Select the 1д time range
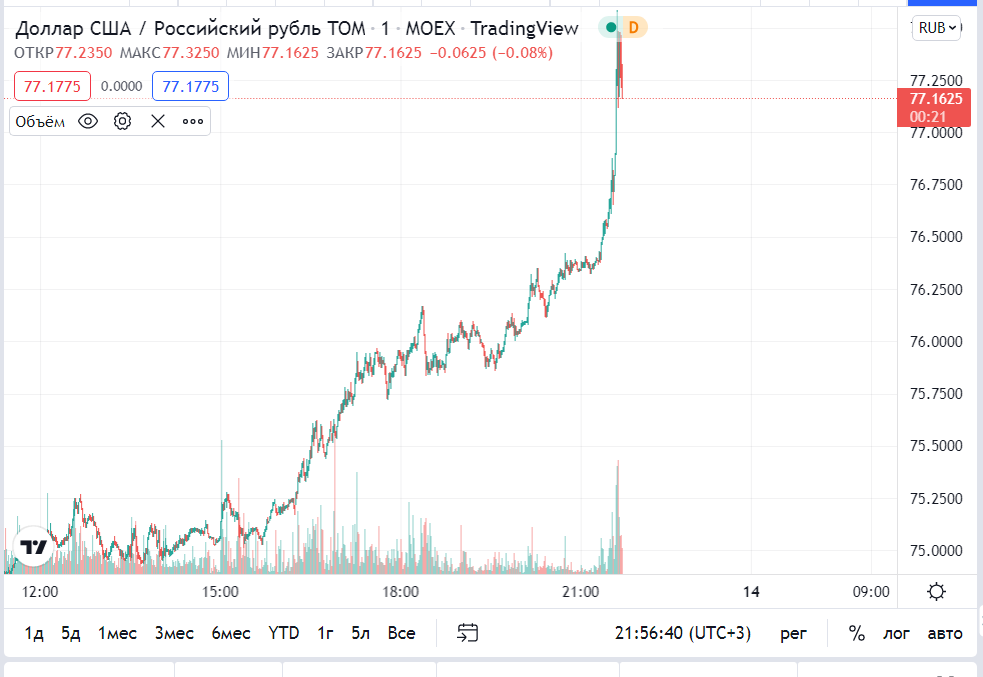The height and width of the screenshot is (677, 983). (x=34, y=633)
